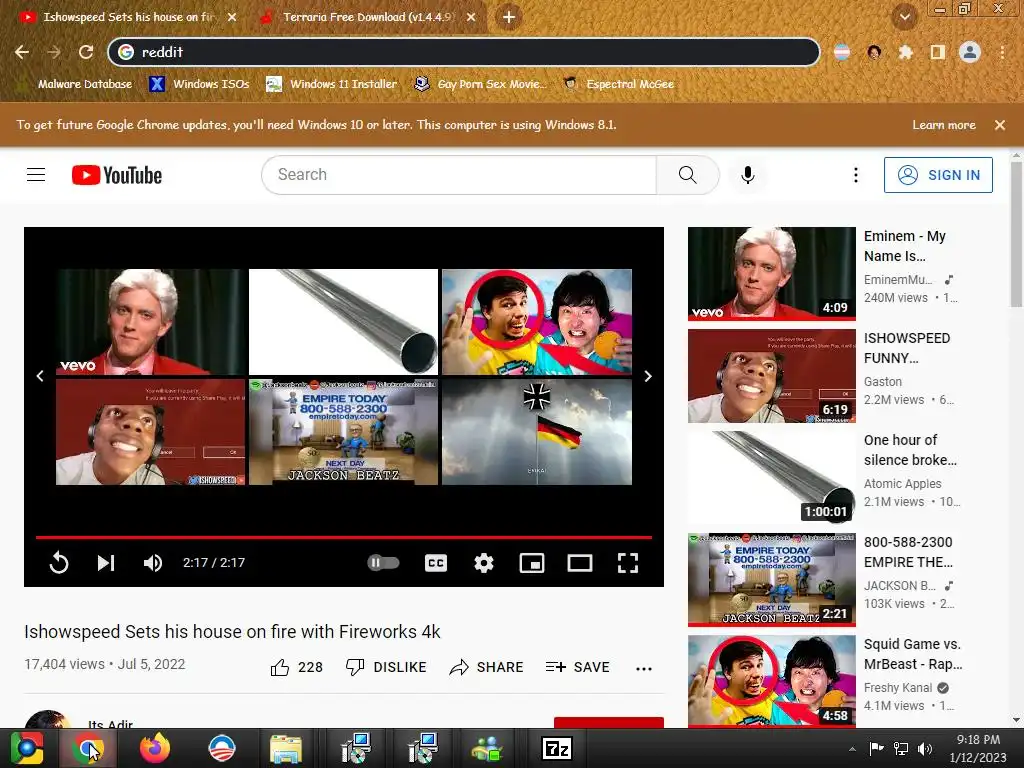The width and height of the screenshot is (1024, 768).
Task: Switch to Terraria Free Download tab
Action: point(368,17)
